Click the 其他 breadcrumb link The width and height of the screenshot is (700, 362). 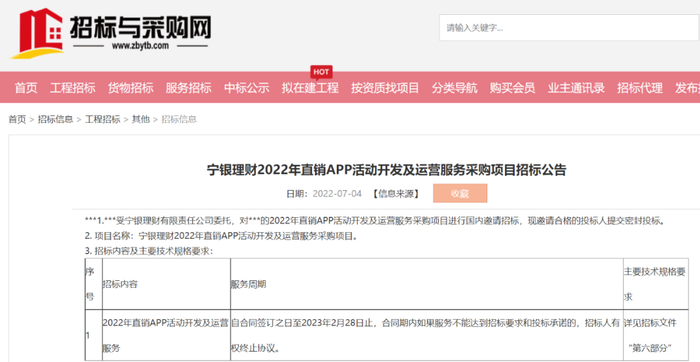[141, 119]
